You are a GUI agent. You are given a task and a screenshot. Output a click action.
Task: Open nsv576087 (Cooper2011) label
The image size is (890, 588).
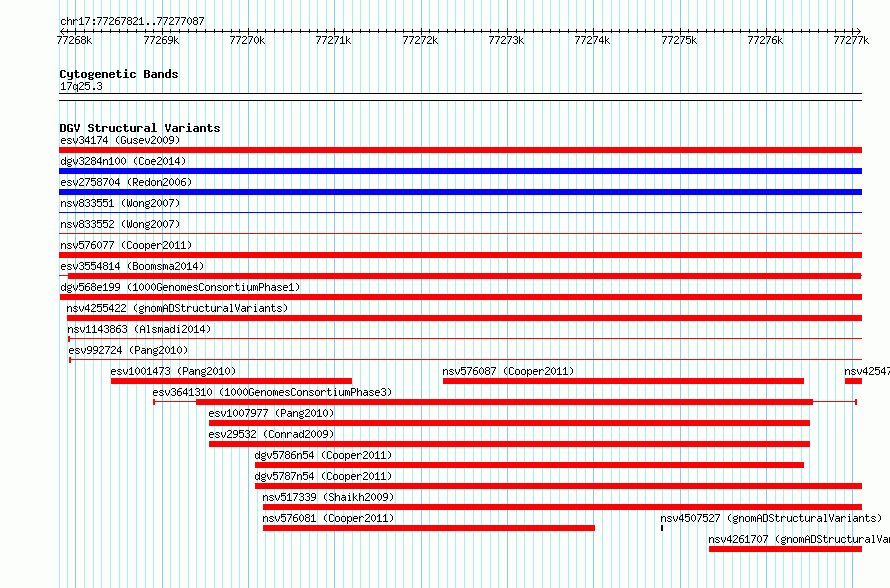[x=508, y=371]
